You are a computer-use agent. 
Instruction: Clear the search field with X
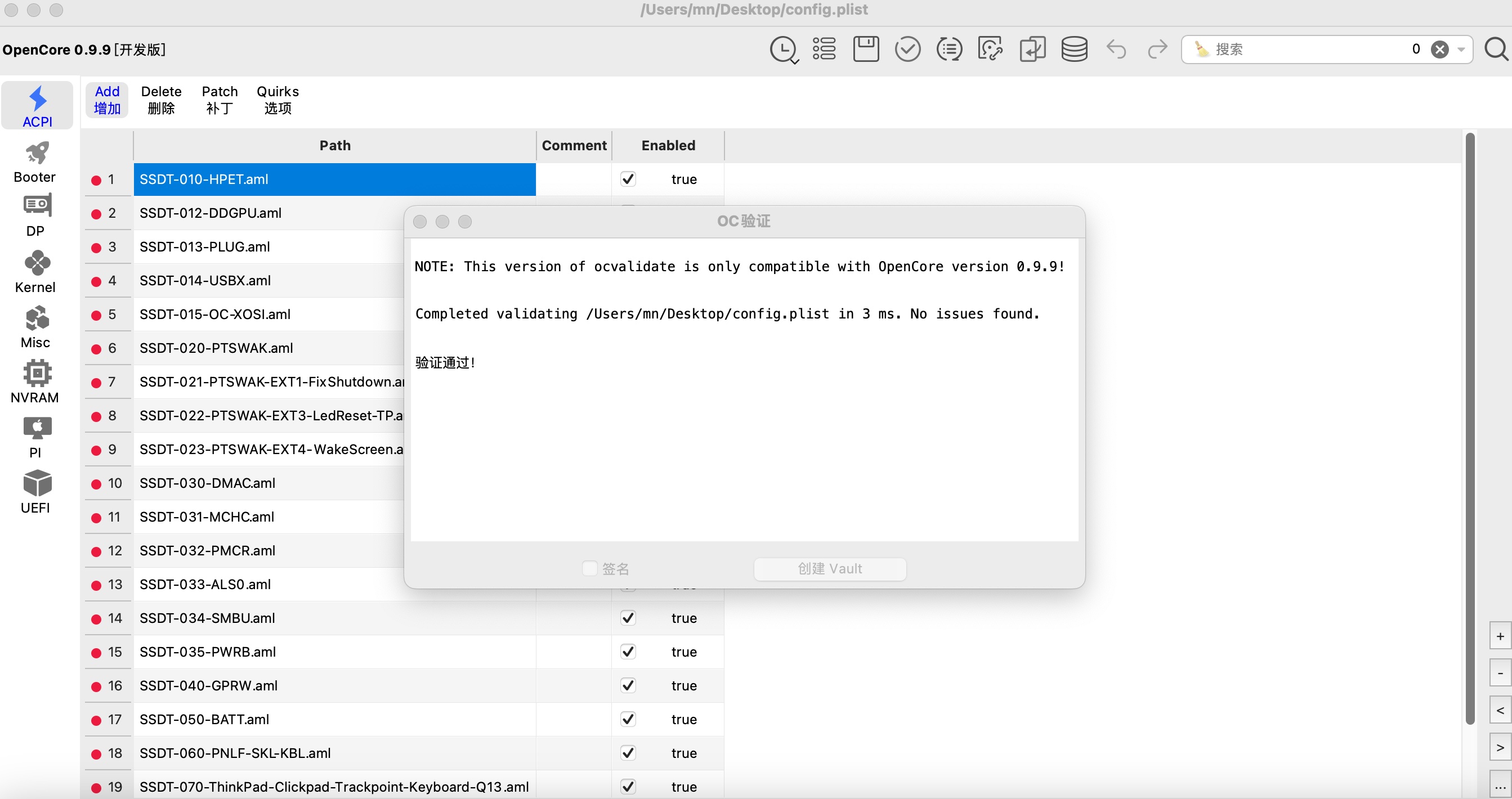pos(1439,50)
